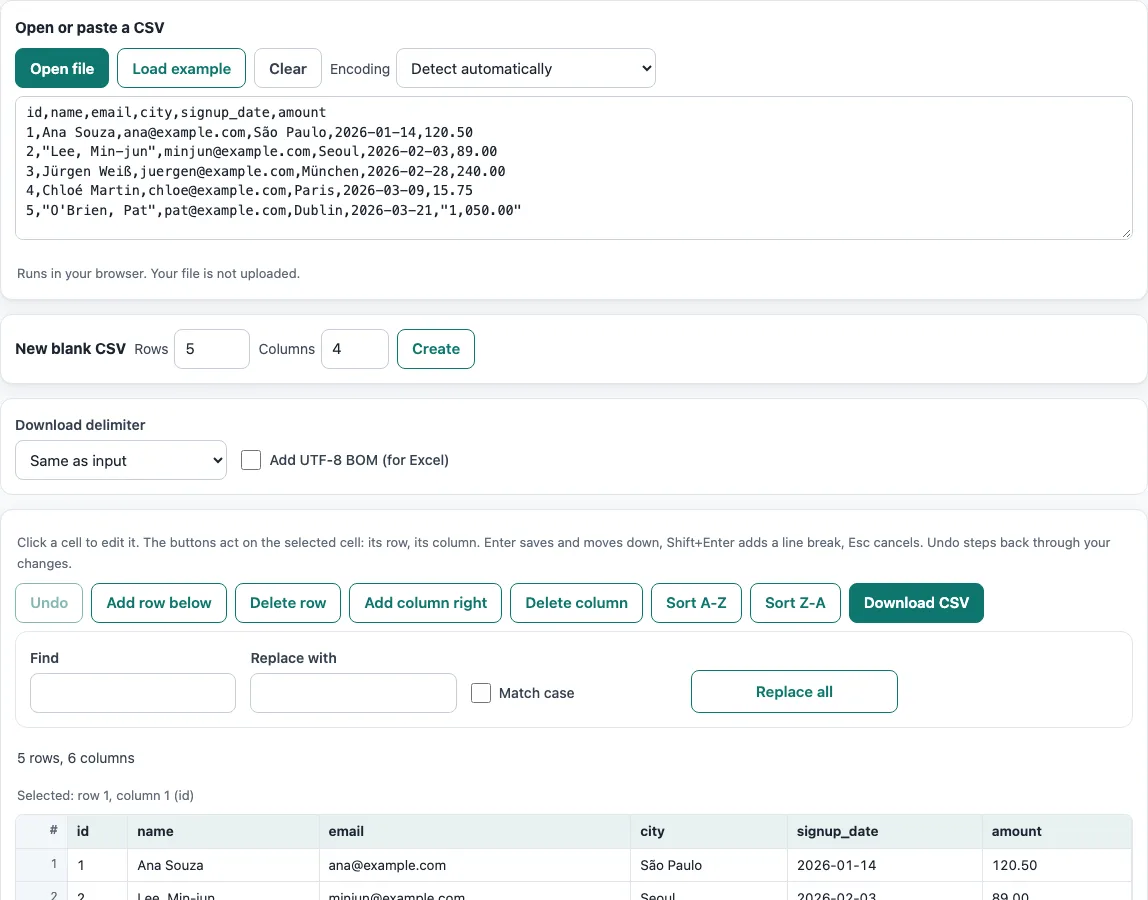The height and width of the screenshot is (900, 1148).
Task: Add a column to the right
Action: pos(425,603)
